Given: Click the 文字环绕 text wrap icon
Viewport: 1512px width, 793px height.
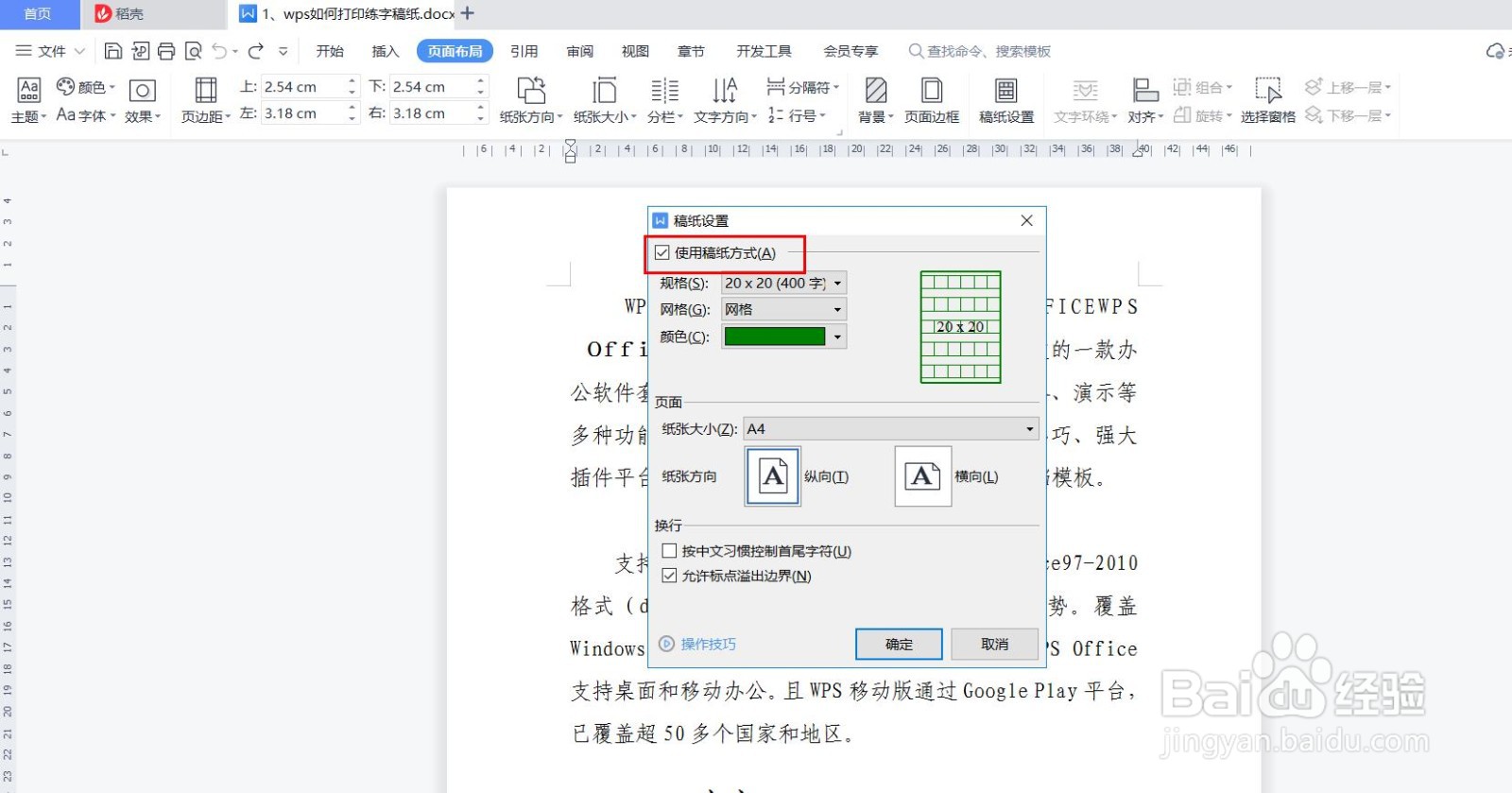Looking at the screenshot, I should tap(1085, 90).
